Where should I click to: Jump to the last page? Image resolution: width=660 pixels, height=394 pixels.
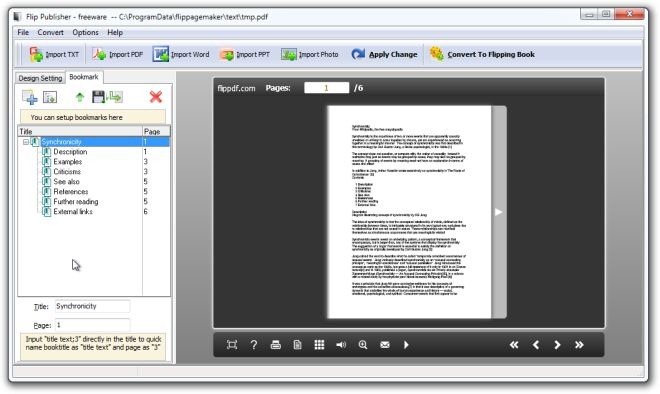coord(579,345)
